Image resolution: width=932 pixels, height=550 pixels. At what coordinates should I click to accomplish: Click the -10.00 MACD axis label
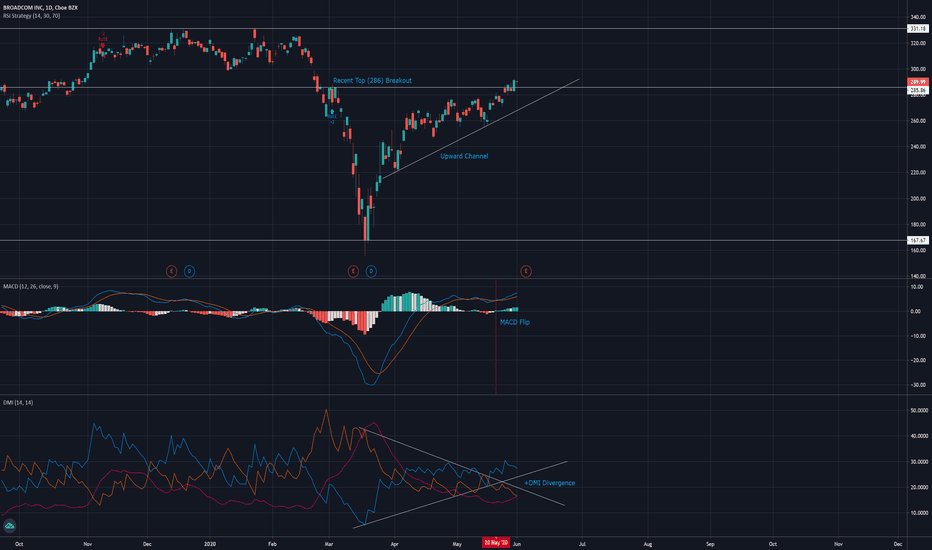[918, 336]
